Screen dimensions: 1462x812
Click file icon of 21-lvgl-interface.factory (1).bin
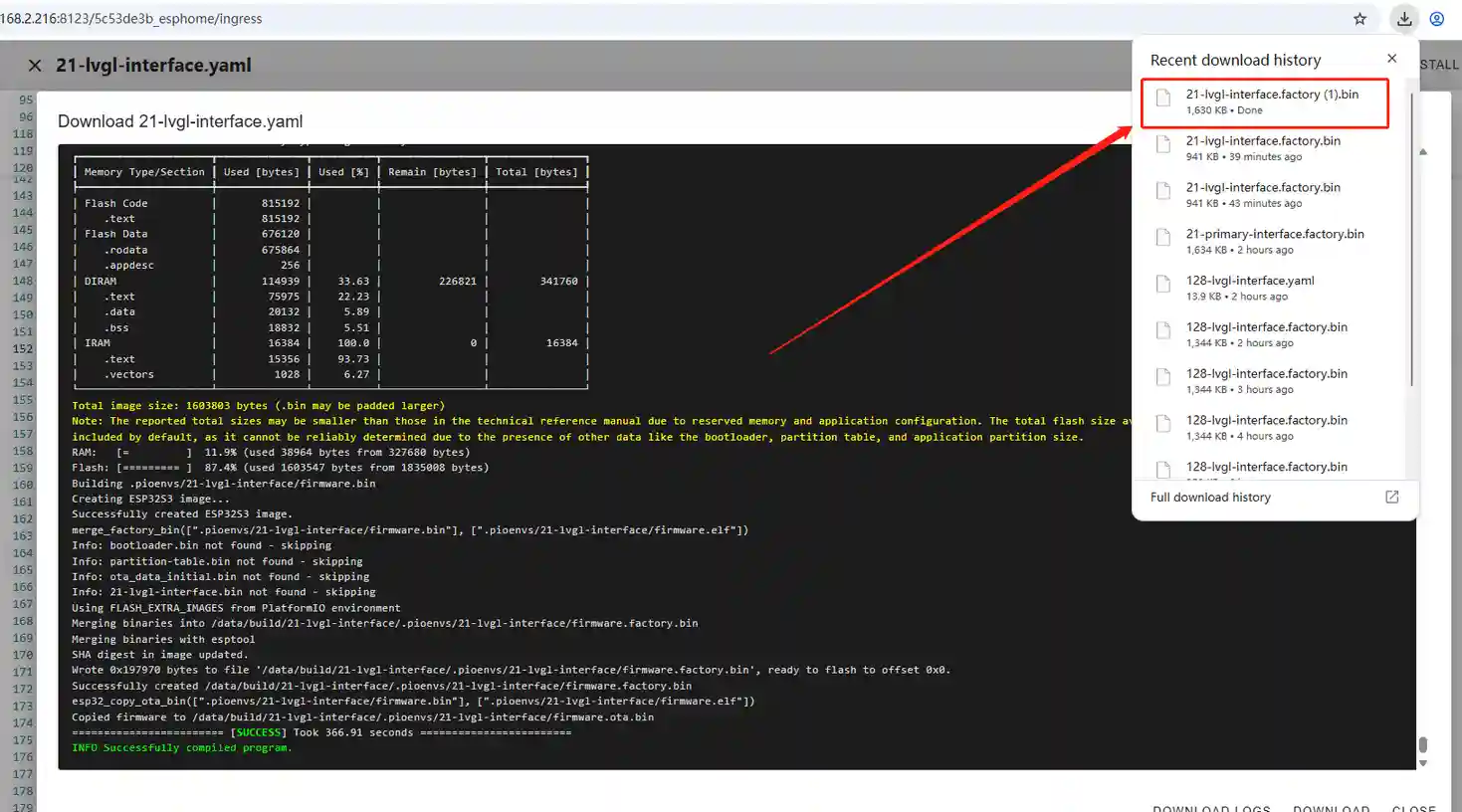[x=1162, y=99]
